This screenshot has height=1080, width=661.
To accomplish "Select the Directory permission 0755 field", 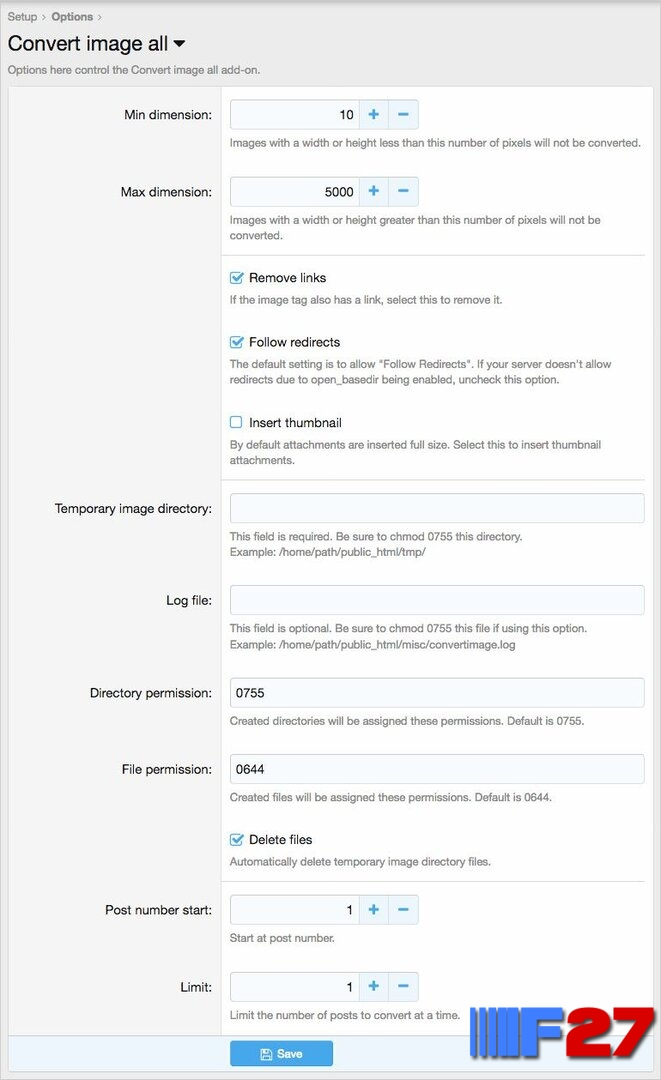I will pos(437,693).
